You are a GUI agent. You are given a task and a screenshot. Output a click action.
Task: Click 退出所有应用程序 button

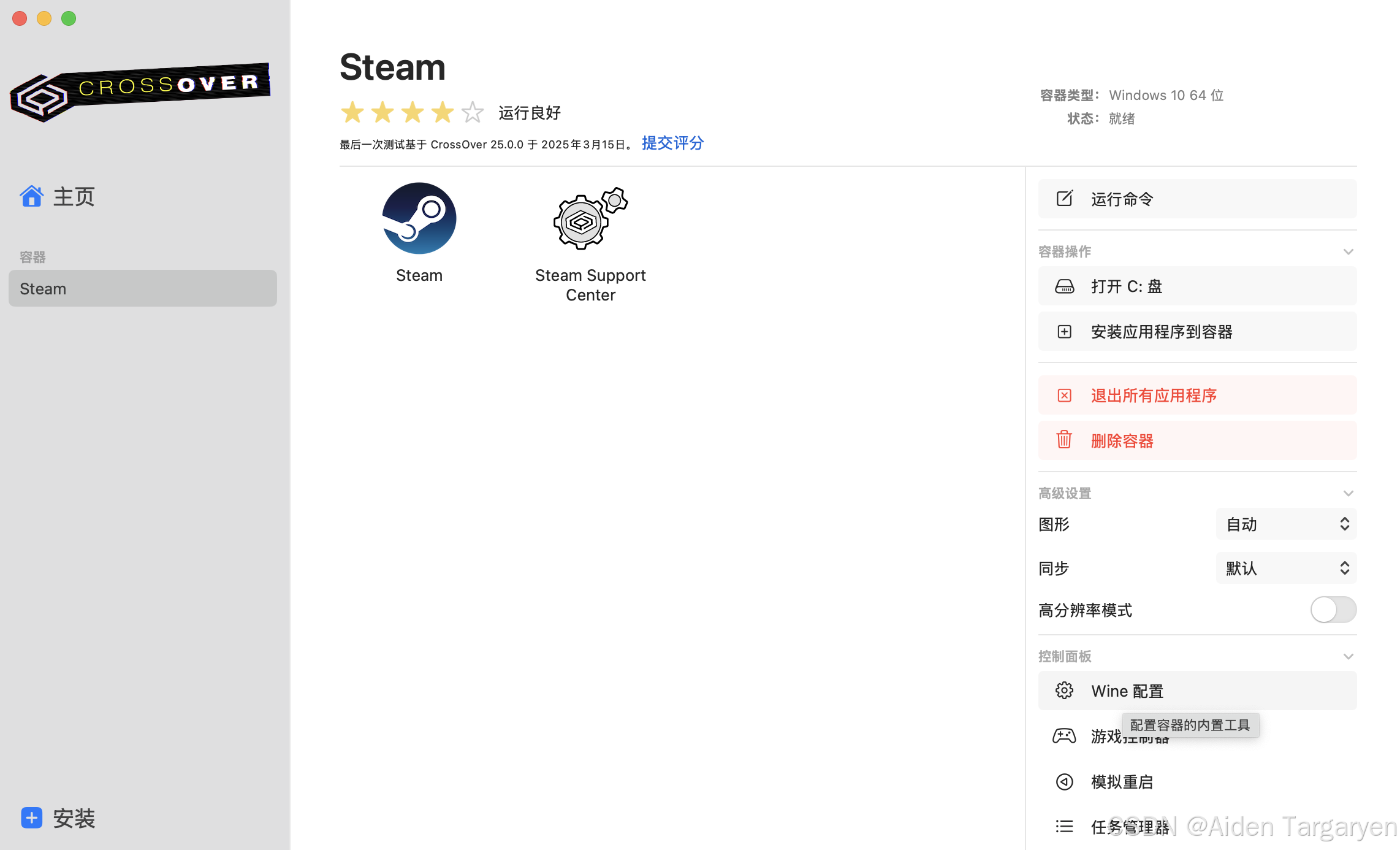[1197, 396]
